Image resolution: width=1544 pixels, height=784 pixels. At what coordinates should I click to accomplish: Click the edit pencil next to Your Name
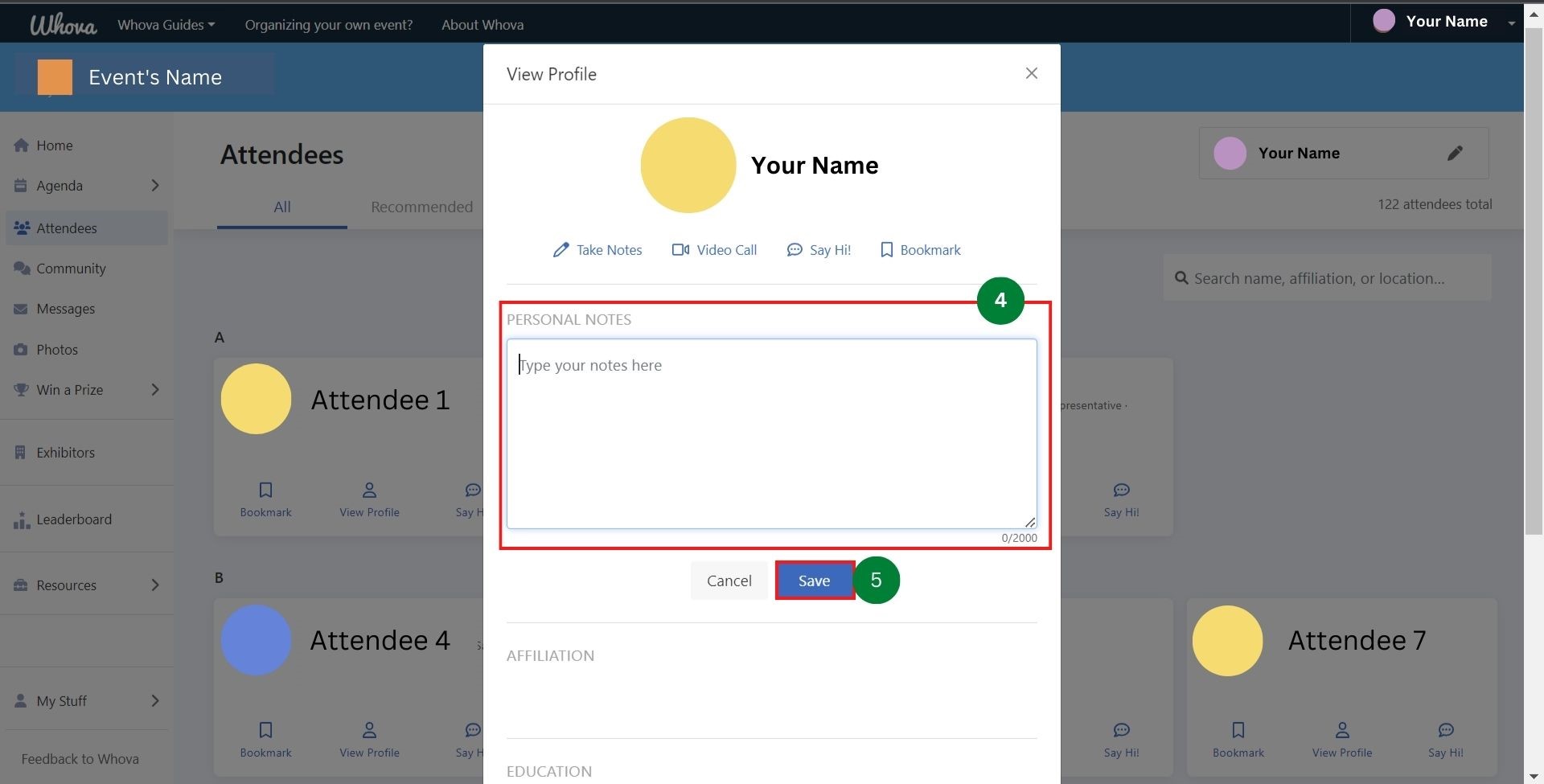(1455, 154)
